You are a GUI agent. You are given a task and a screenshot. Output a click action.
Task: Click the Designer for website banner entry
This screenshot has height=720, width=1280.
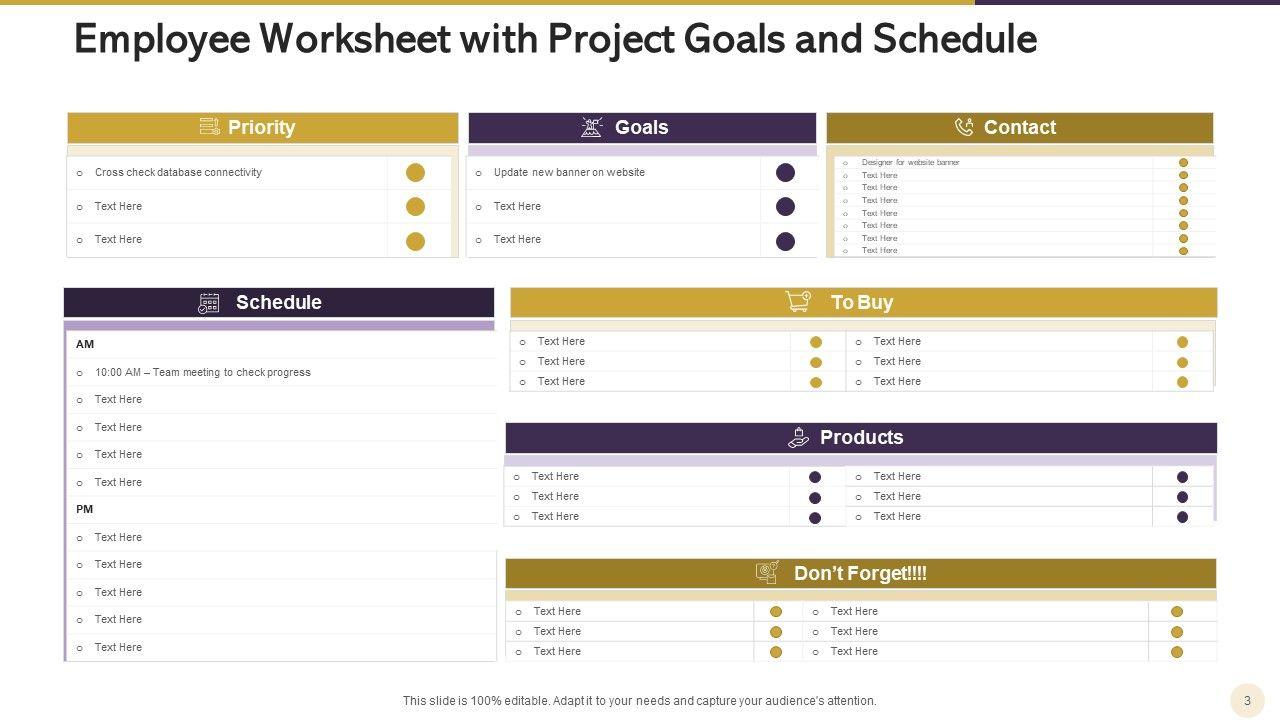[x=910, y=162]
